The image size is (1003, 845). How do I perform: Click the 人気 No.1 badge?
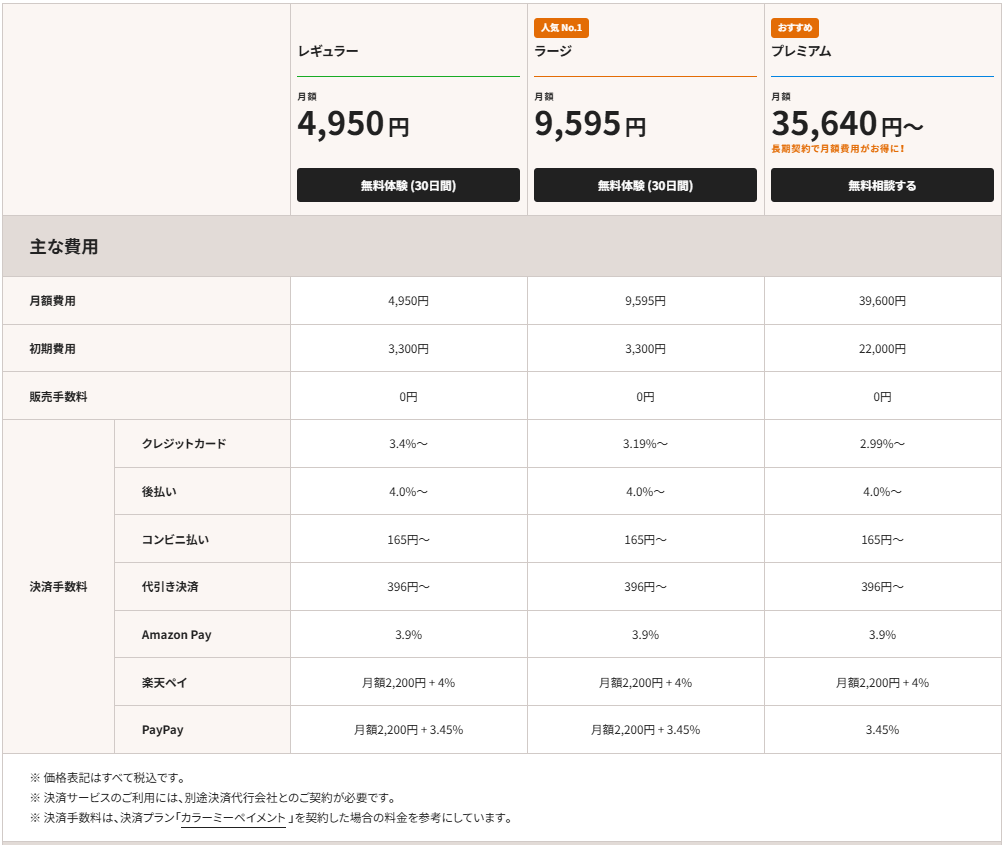(x=561, y=28)
